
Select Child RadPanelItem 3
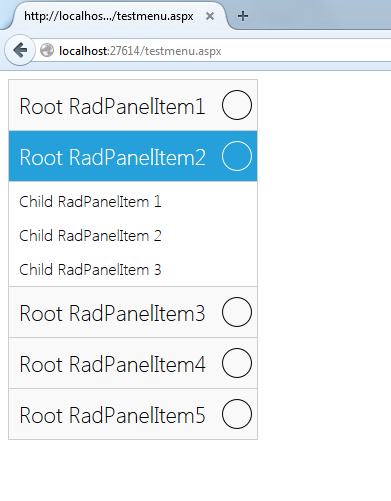click(x=90, y=270)
